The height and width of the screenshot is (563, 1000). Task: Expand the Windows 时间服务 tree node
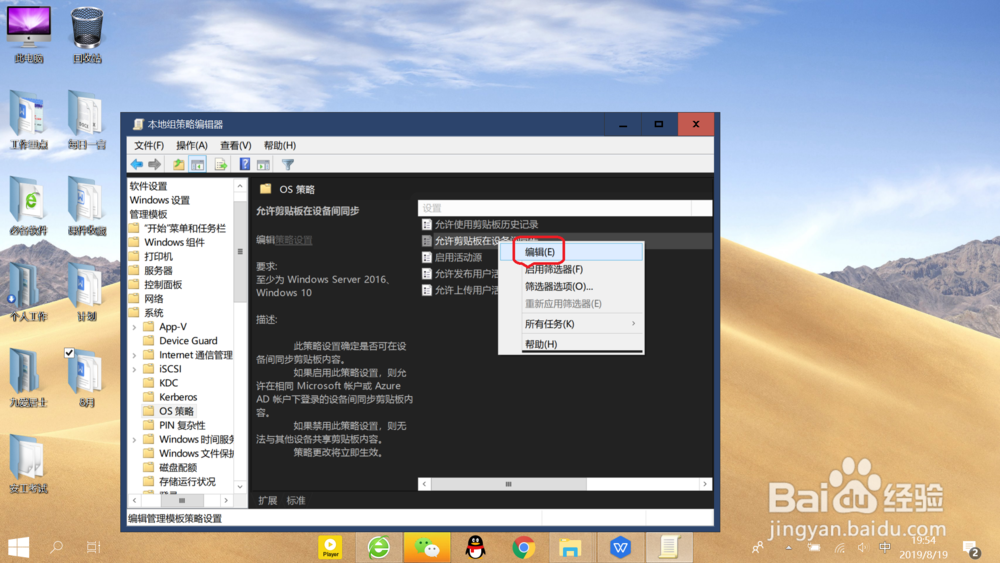[x=135, y=440]
